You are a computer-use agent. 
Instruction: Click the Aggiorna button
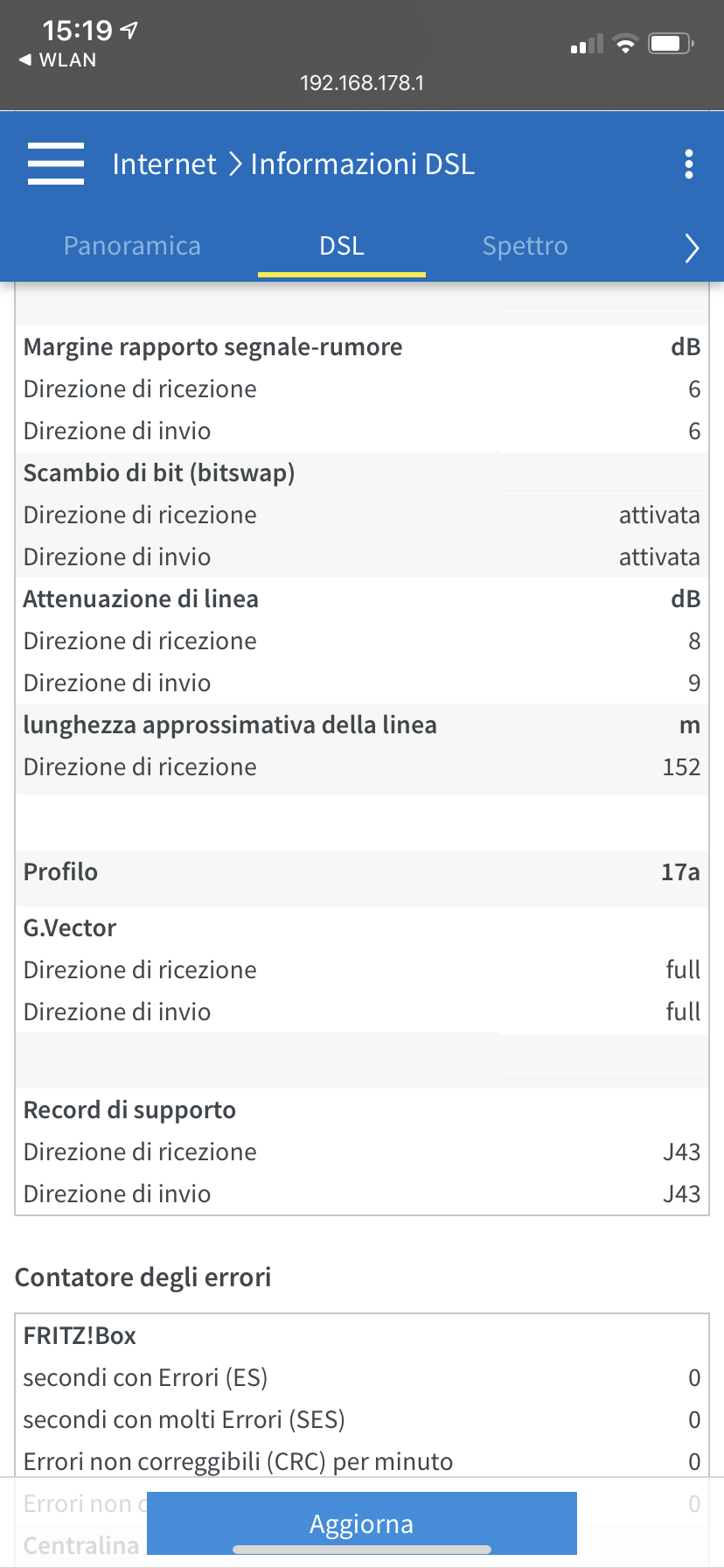tap(362, 1523)
